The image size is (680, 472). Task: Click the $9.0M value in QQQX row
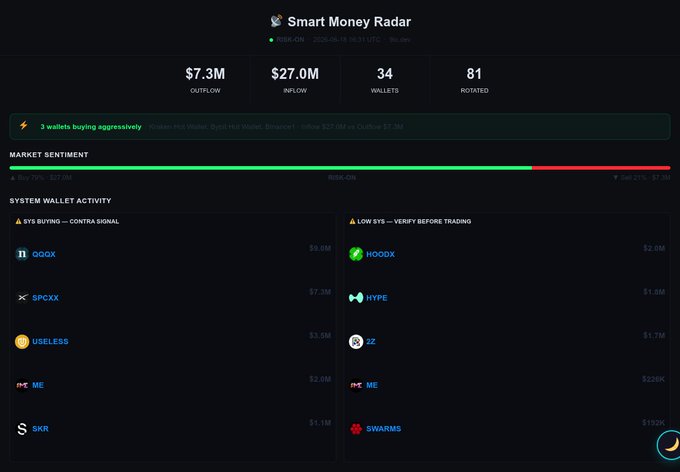320,248
